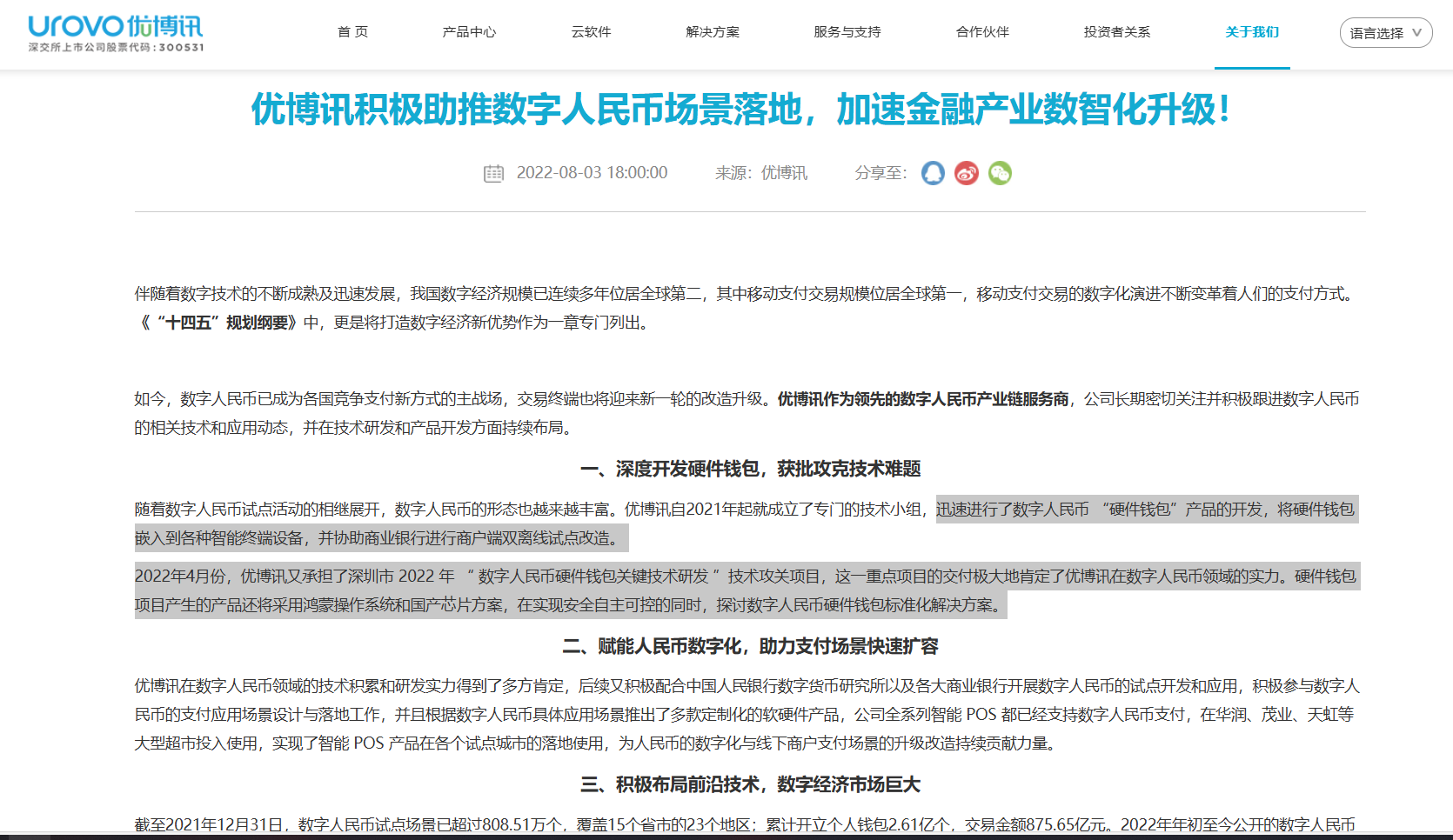Click heading 一、深度开发硬件钱包，获批攻克技术难题
The image size is (1453, 840).
750,469
